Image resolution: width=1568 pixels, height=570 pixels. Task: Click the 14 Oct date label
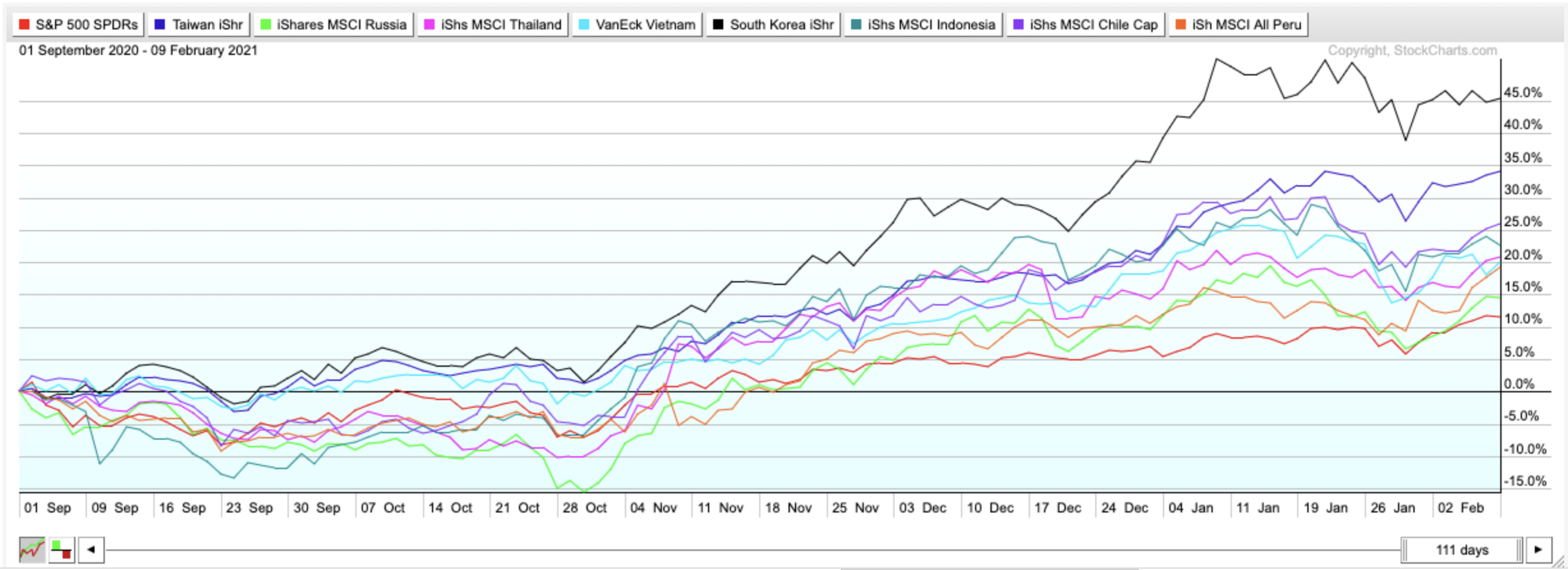pos(450,508)
